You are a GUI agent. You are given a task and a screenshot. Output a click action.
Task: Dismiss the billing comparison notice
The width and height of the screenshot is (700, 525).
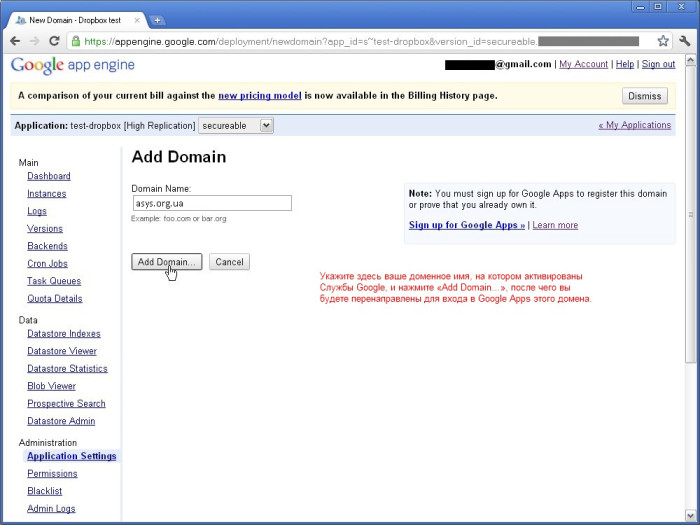tap(645, 96)
